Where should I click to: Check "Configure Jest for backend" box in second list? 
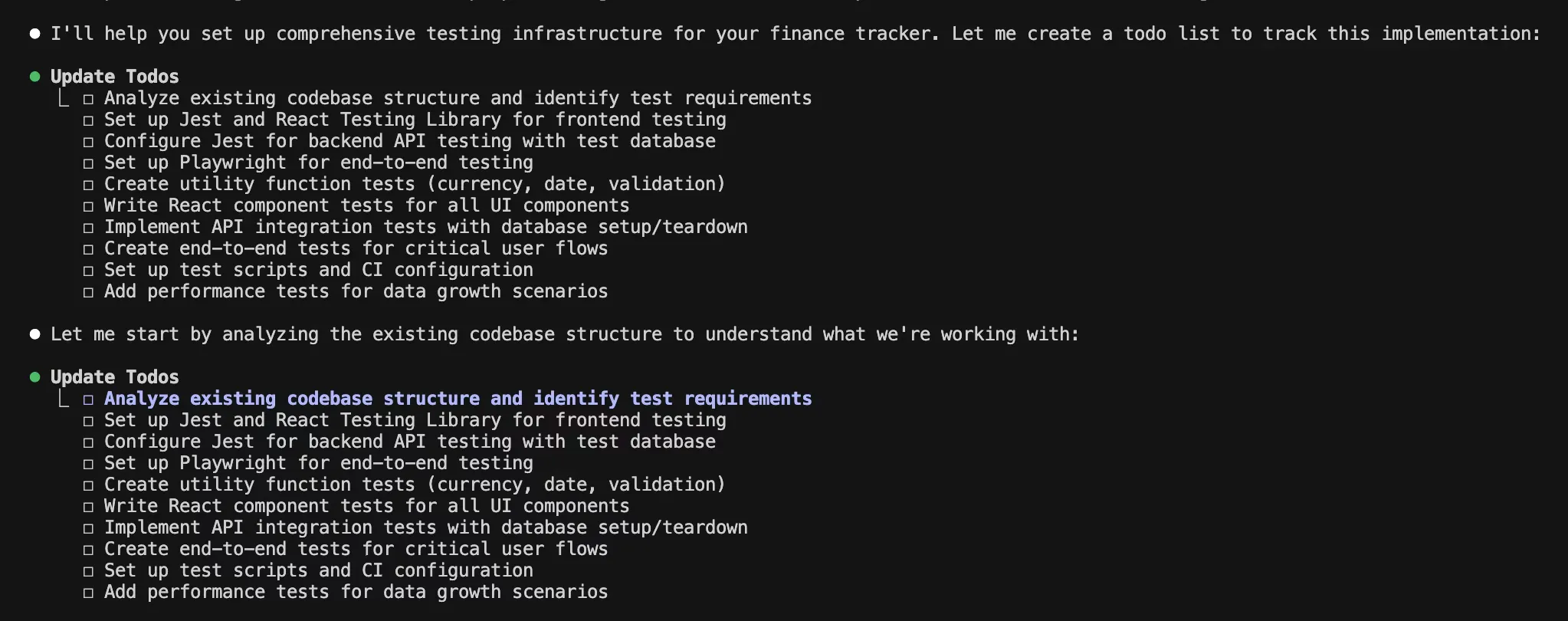point(89,442)
